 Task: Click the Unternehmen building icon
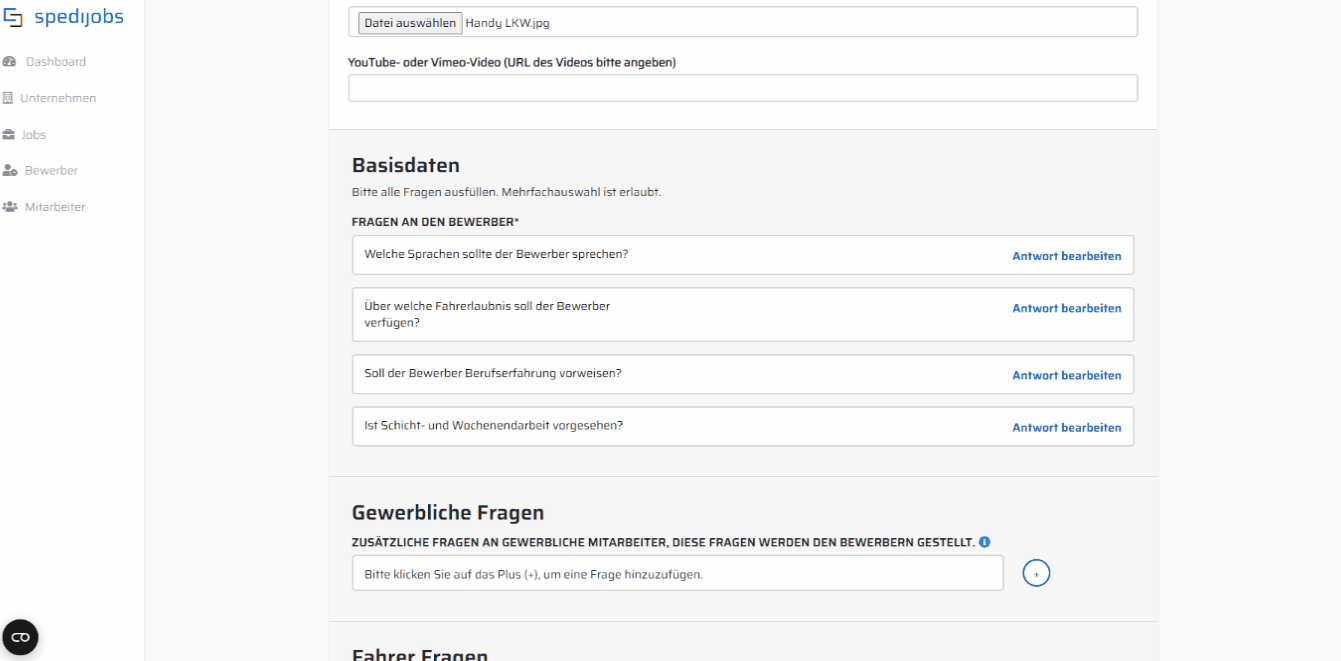pyautogui.click(x=9, y=98)
